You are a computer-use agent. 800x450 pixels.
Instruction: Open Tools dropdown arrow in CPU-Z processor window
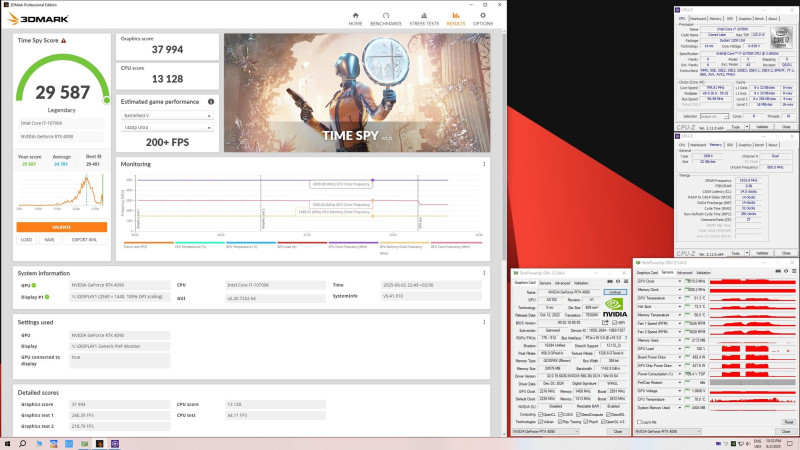747,127
